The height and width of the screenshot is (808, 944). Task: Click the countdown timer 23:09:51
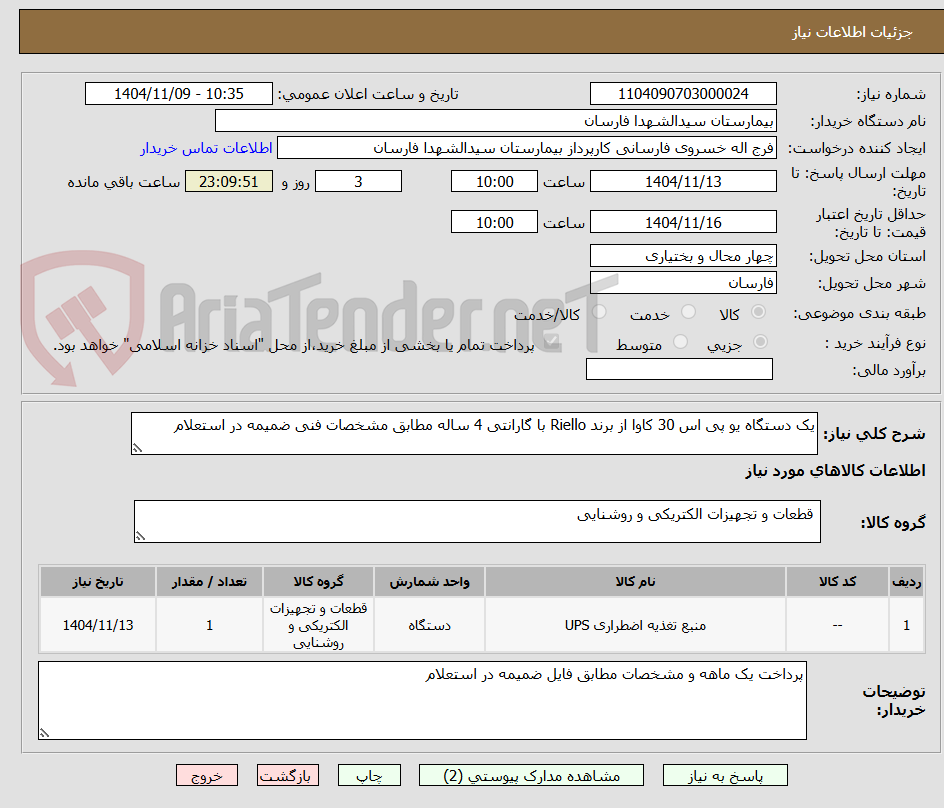pyautogui.click(x=229, y=181)
